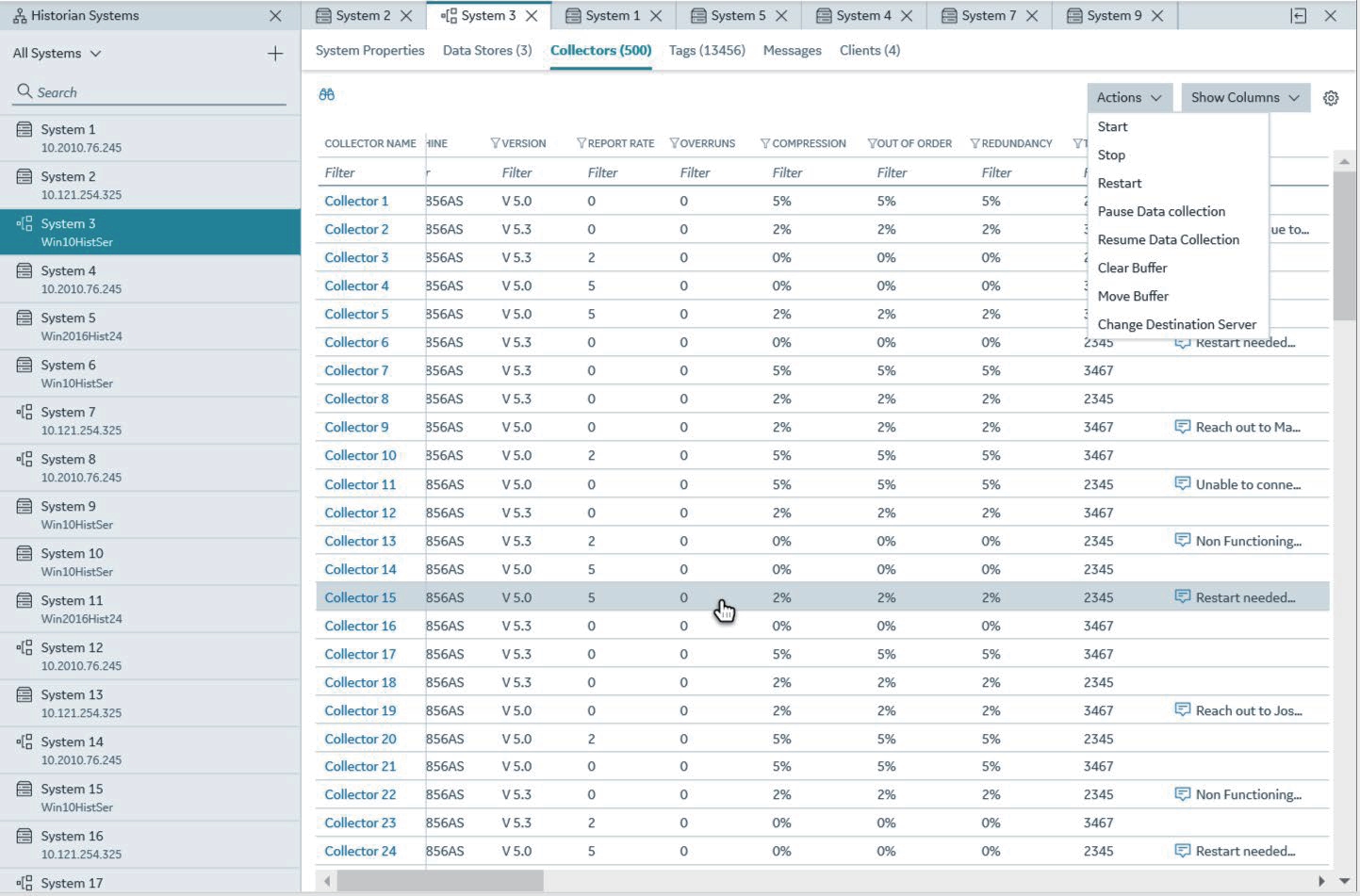The width and height of the screenshot is (1360, 896).
Task: Click the binoculars search icon
Action: point(327,94)
